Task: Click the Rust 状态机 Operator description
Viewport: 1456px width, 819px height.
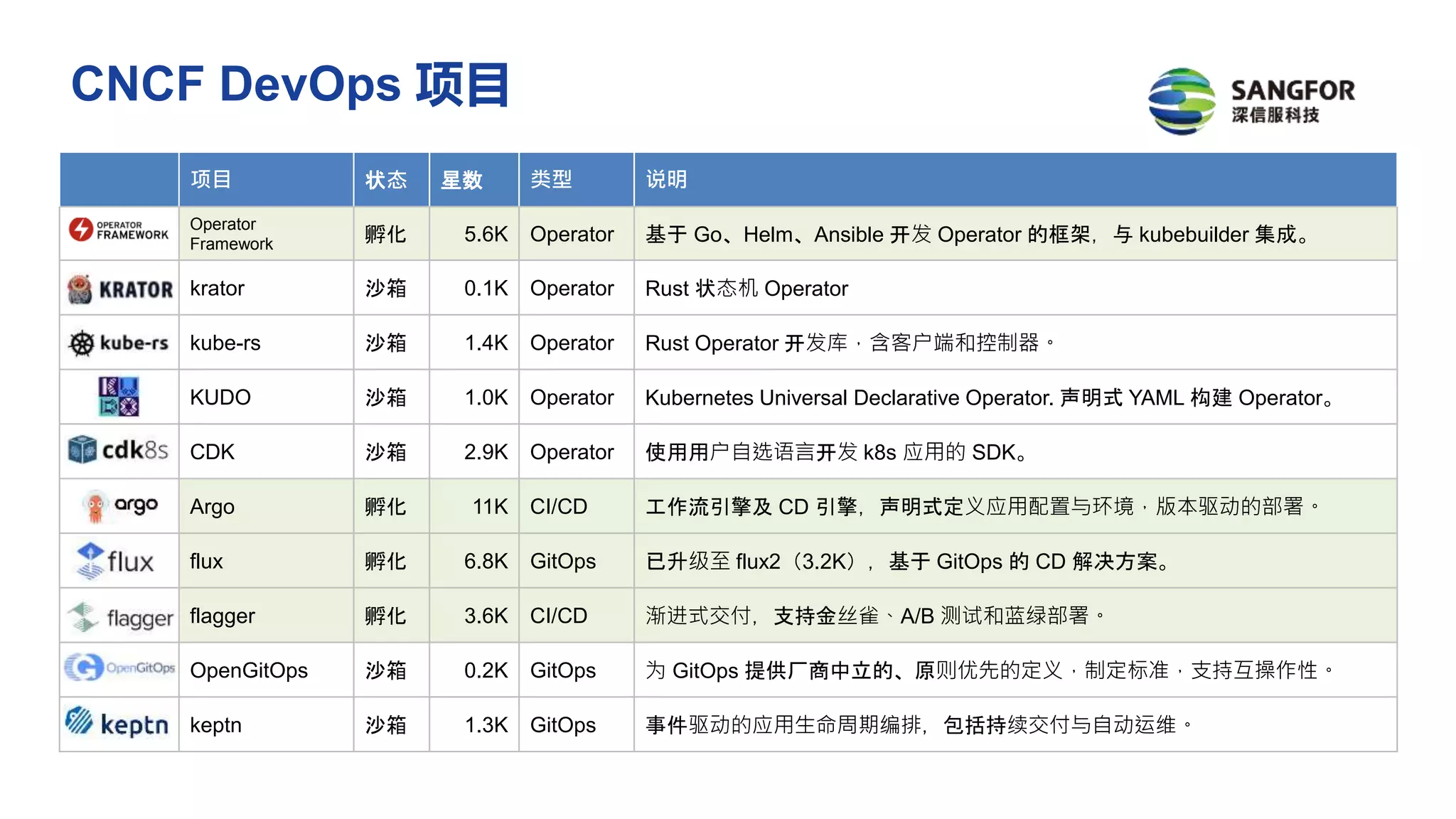Action: click(x=746, y=289)
